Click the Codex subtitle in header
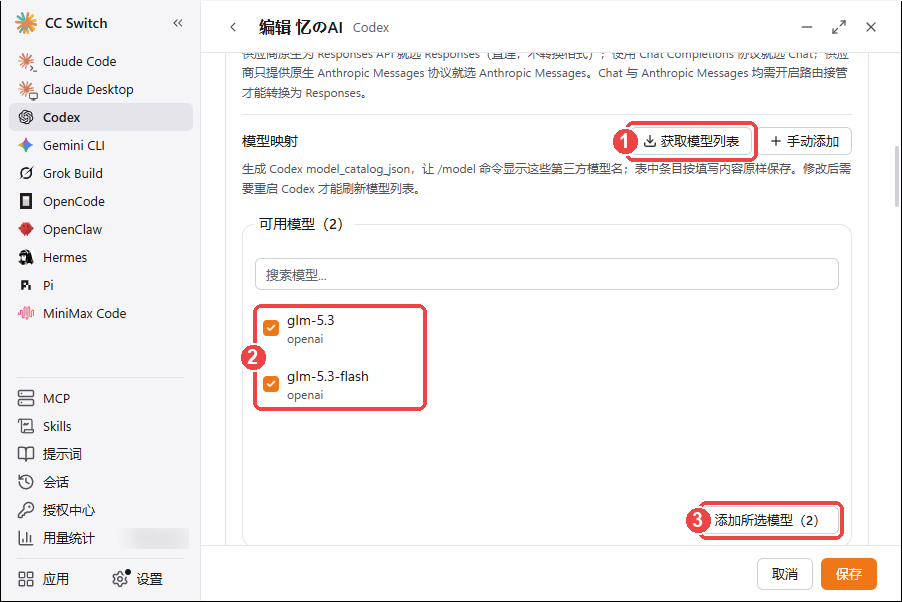902x602 pixels. pyautogui.click(x=371, y=28)
